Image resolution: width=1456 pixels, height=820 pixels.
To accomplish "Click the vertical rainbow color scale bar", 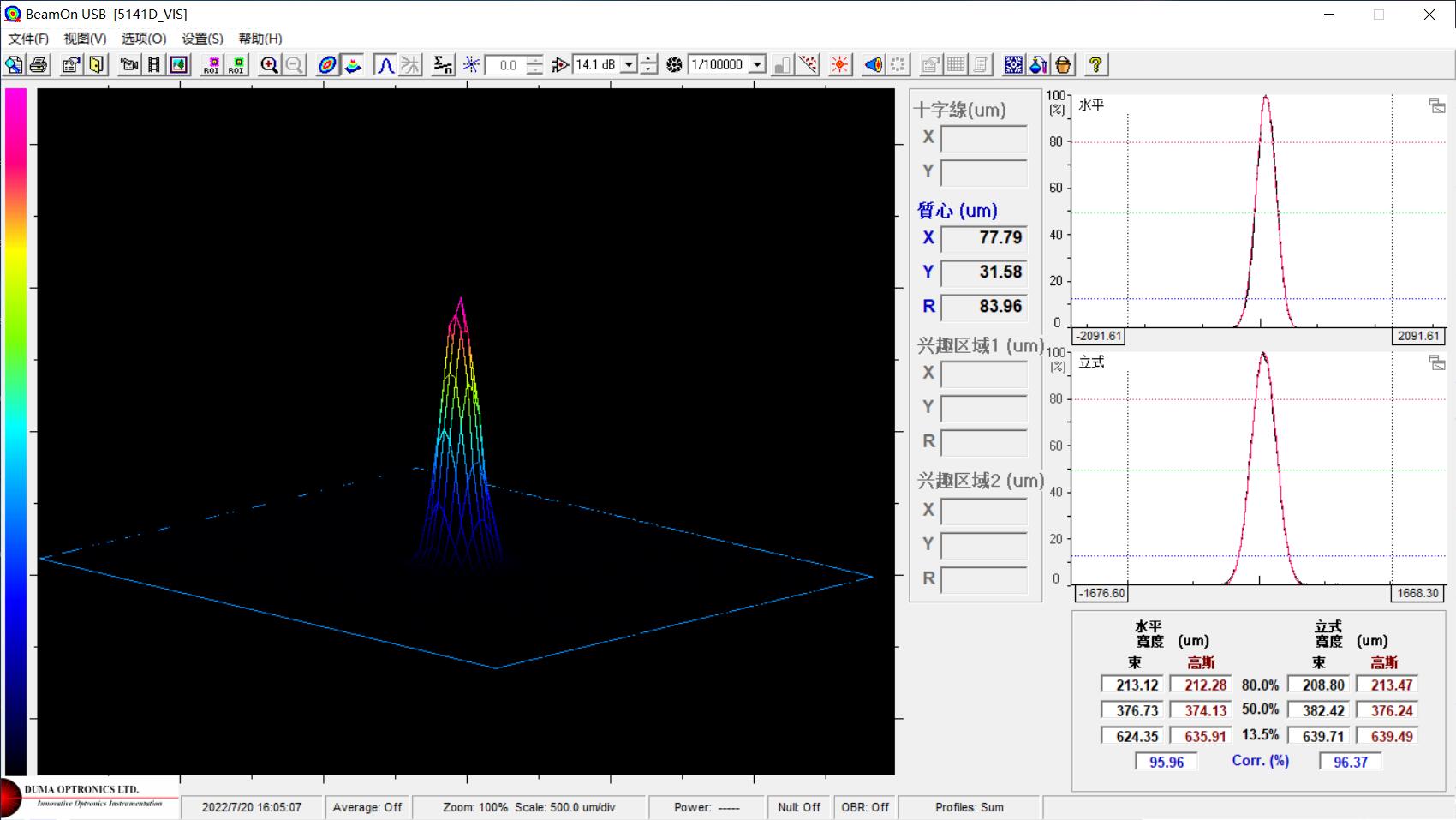I will (x=16, y=428).
